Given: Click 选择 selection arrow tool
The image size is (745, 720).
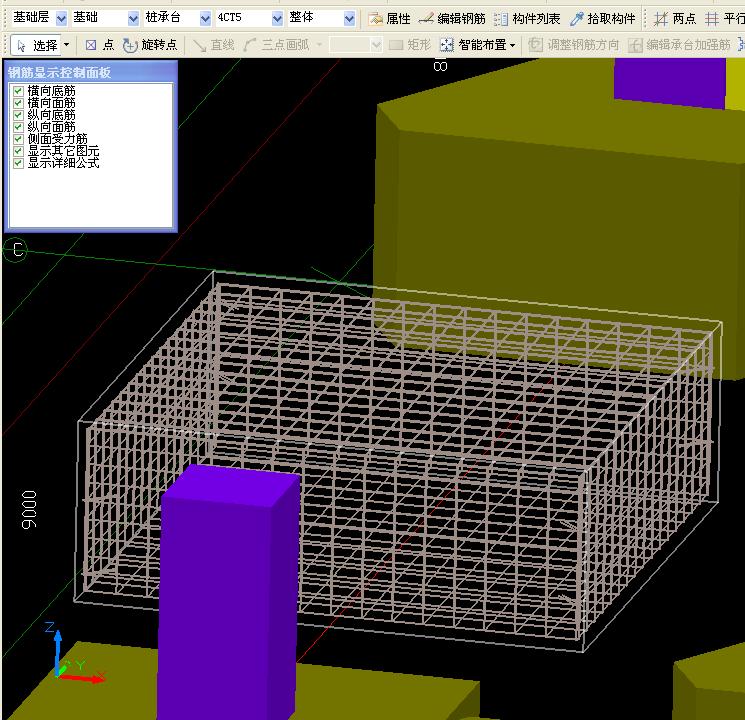Looking at the screenshot, I should click(37, 45).
